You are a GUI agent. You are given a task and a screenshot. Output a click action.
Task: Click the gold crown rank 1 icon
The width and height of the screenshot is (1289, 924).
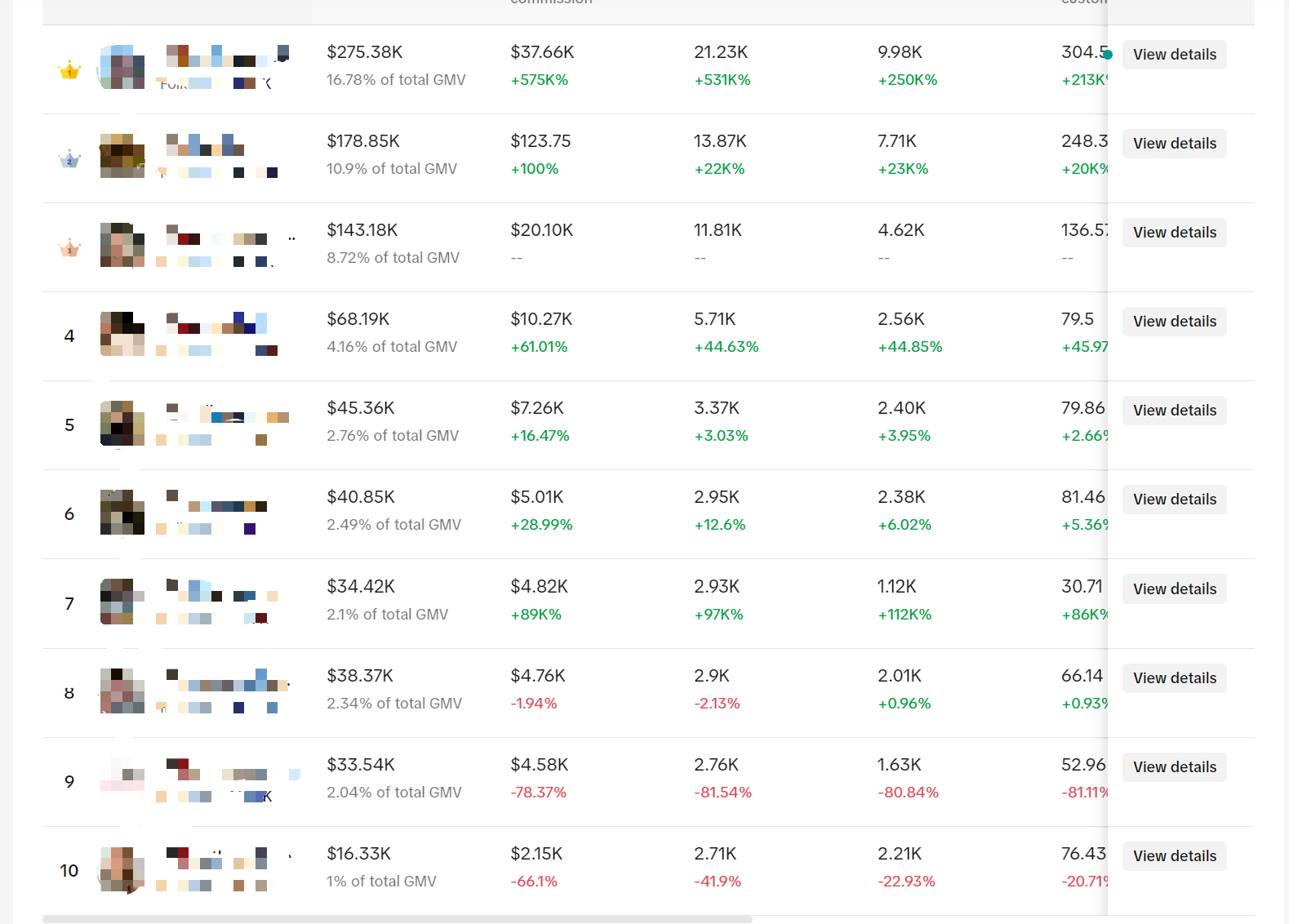(69, 70)
